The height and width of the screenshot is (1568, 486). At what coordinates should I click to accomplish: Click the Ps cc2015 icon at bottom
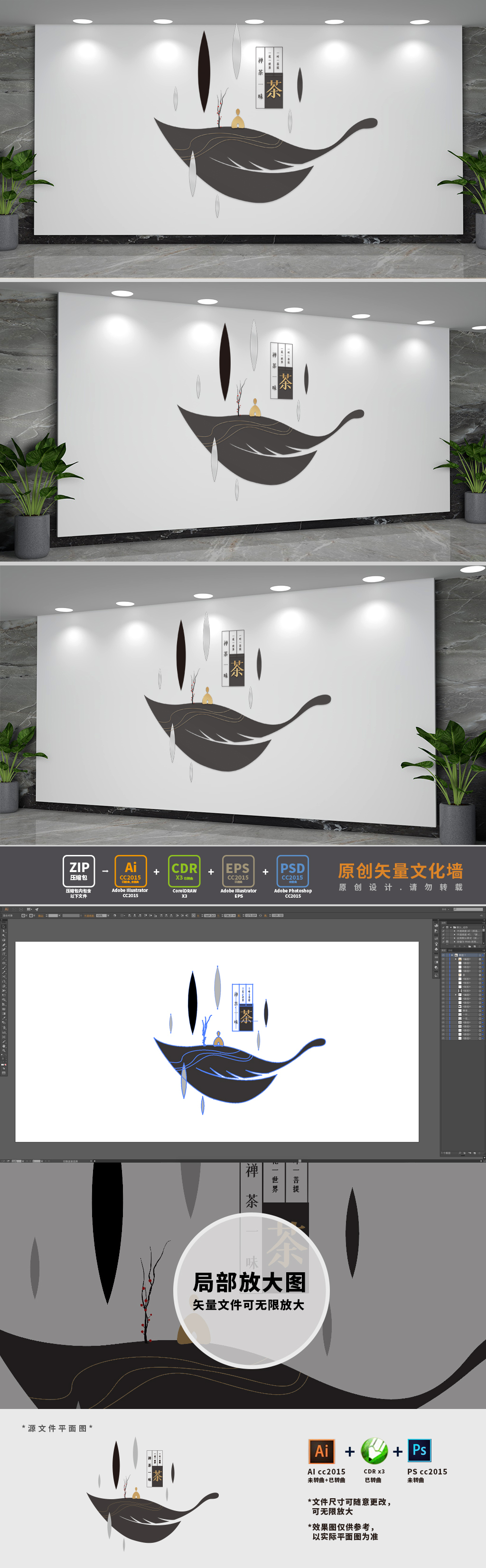coord(419,1450)
